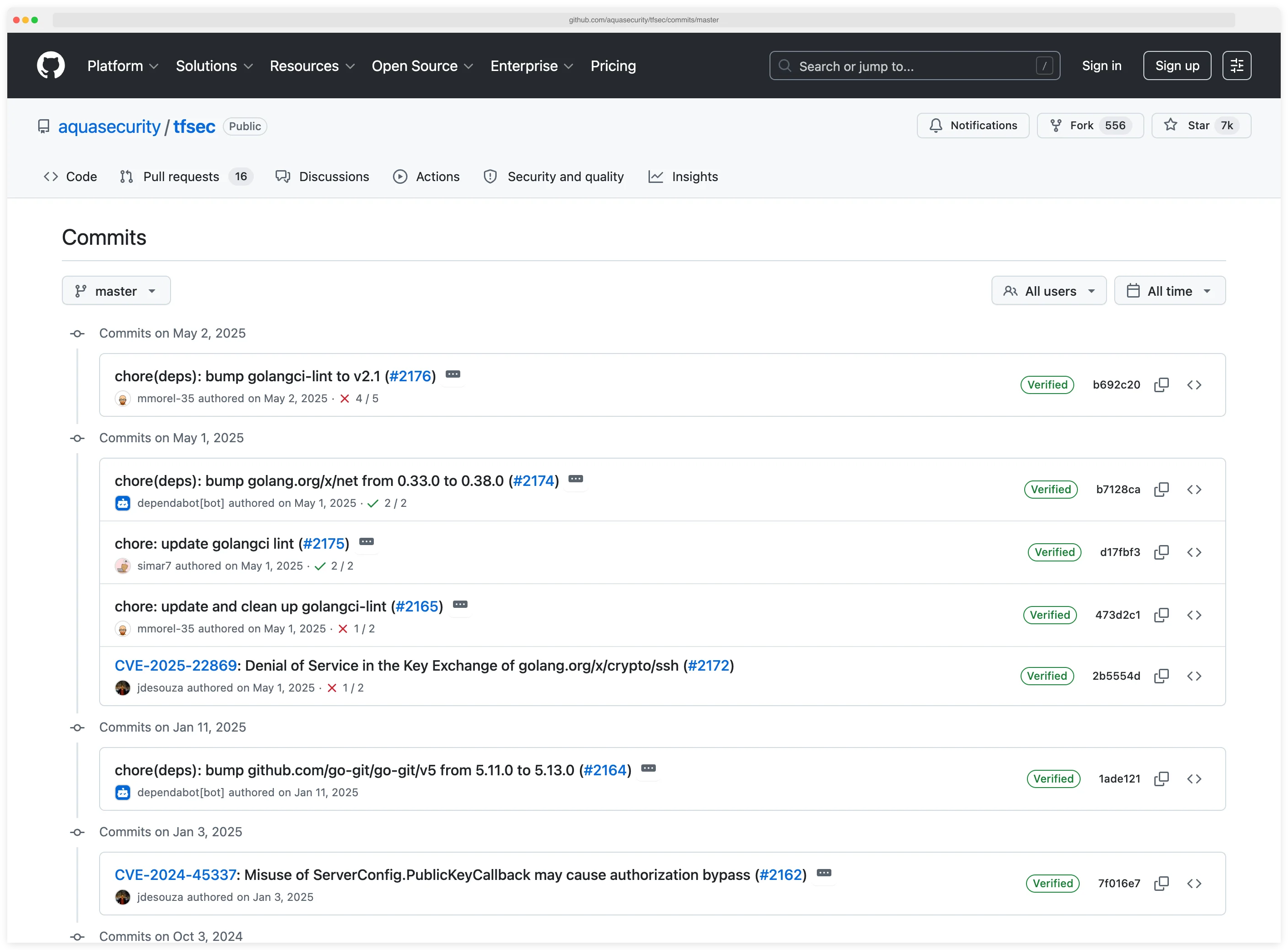Open jdesouza avatar on #2172 commit
Image resolution: width=1288 pixels, height=950 pixels.
click(122, 688)
